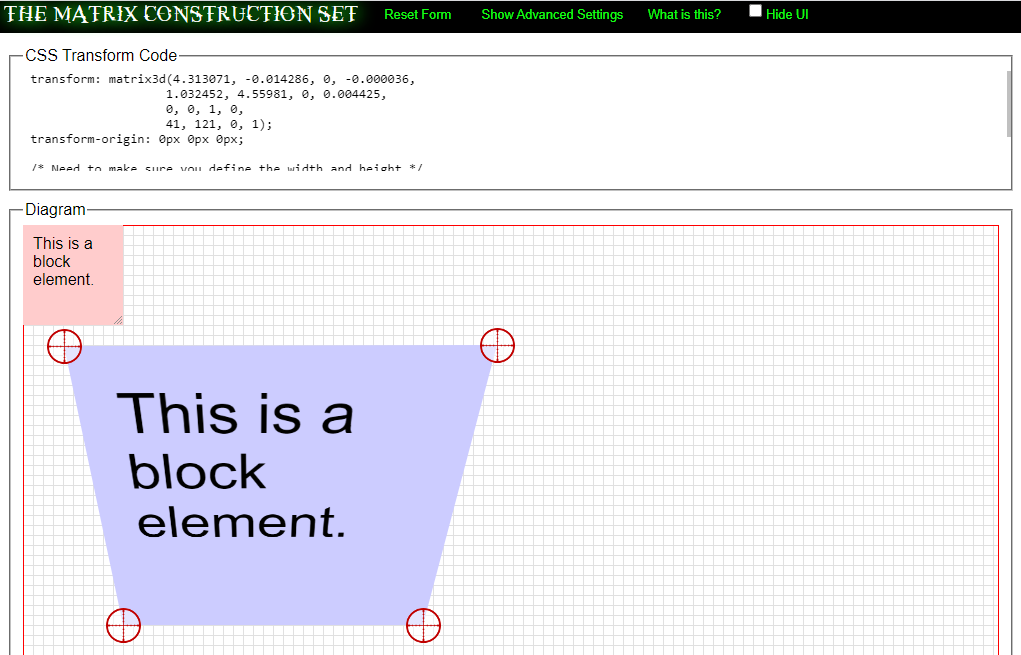Click the Reset Form link
Screen dimensions: 1021x655
tap(417, 15)
